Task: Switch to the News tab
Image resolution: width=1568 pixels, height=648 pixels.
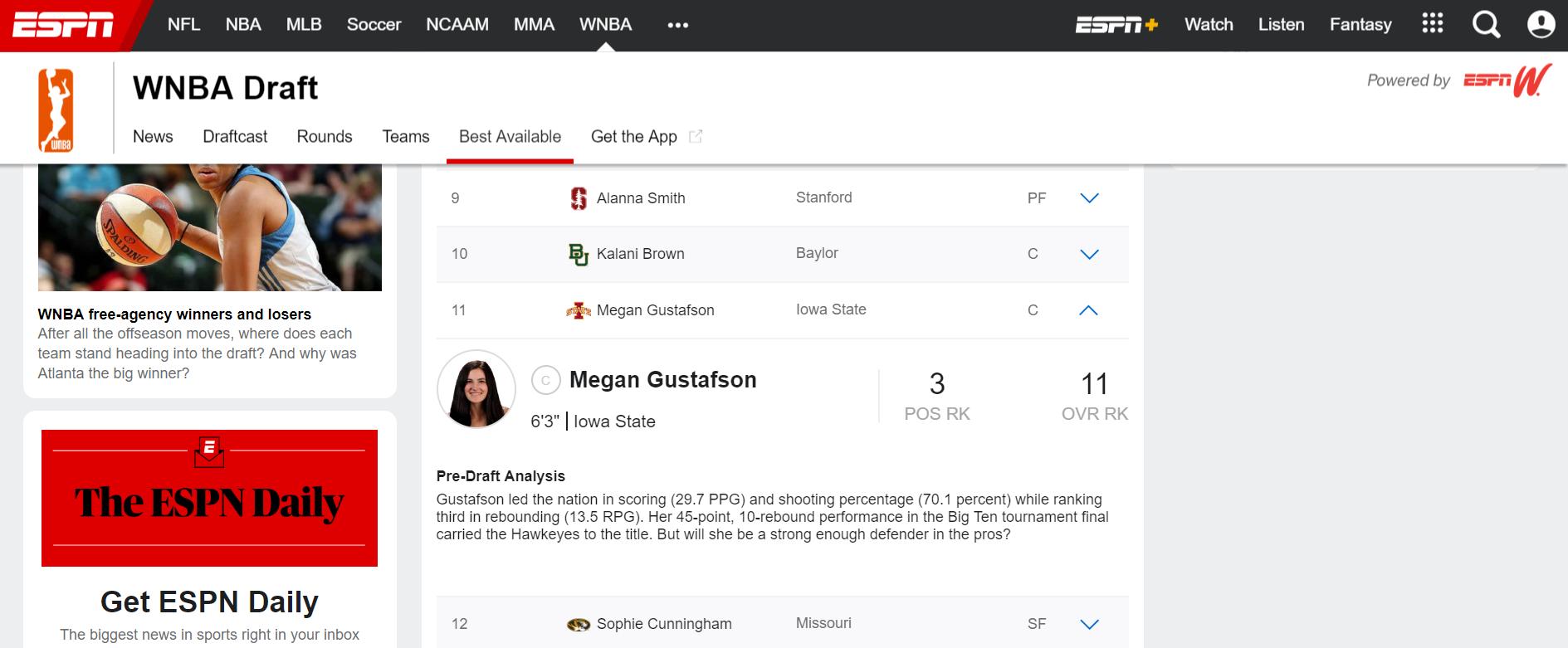Action: coord(153,137)
